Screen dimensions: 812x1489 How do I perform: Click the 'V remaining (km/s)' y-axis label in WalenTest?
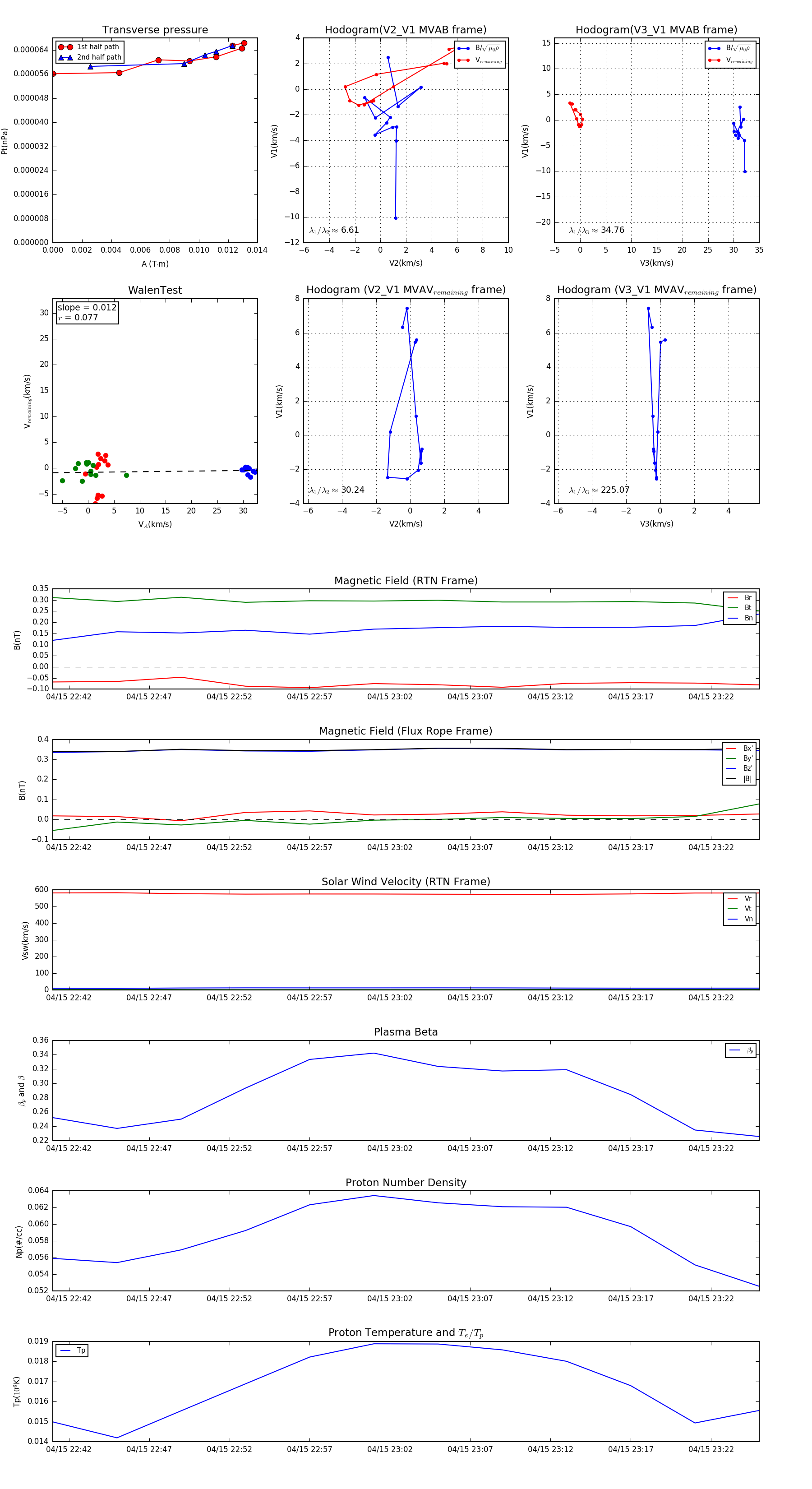27,401
